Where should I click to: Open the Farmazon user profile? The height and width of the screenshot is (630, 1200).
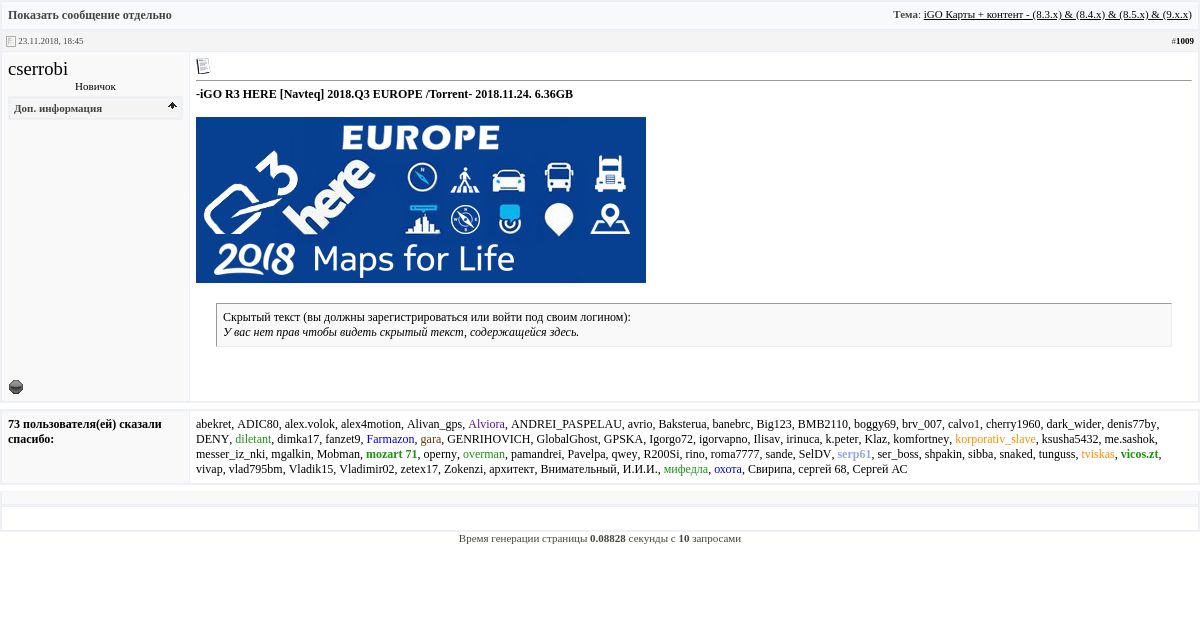[390, 439]
